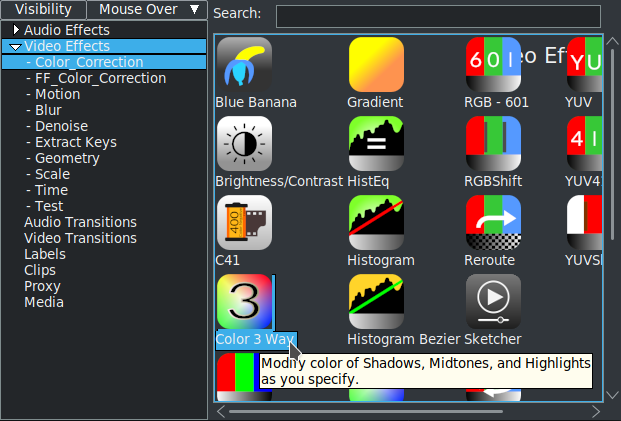Pick the Histogram Bezier effect icon
The width and height of the screenshot is (621, 421).
tap(376, 301)
